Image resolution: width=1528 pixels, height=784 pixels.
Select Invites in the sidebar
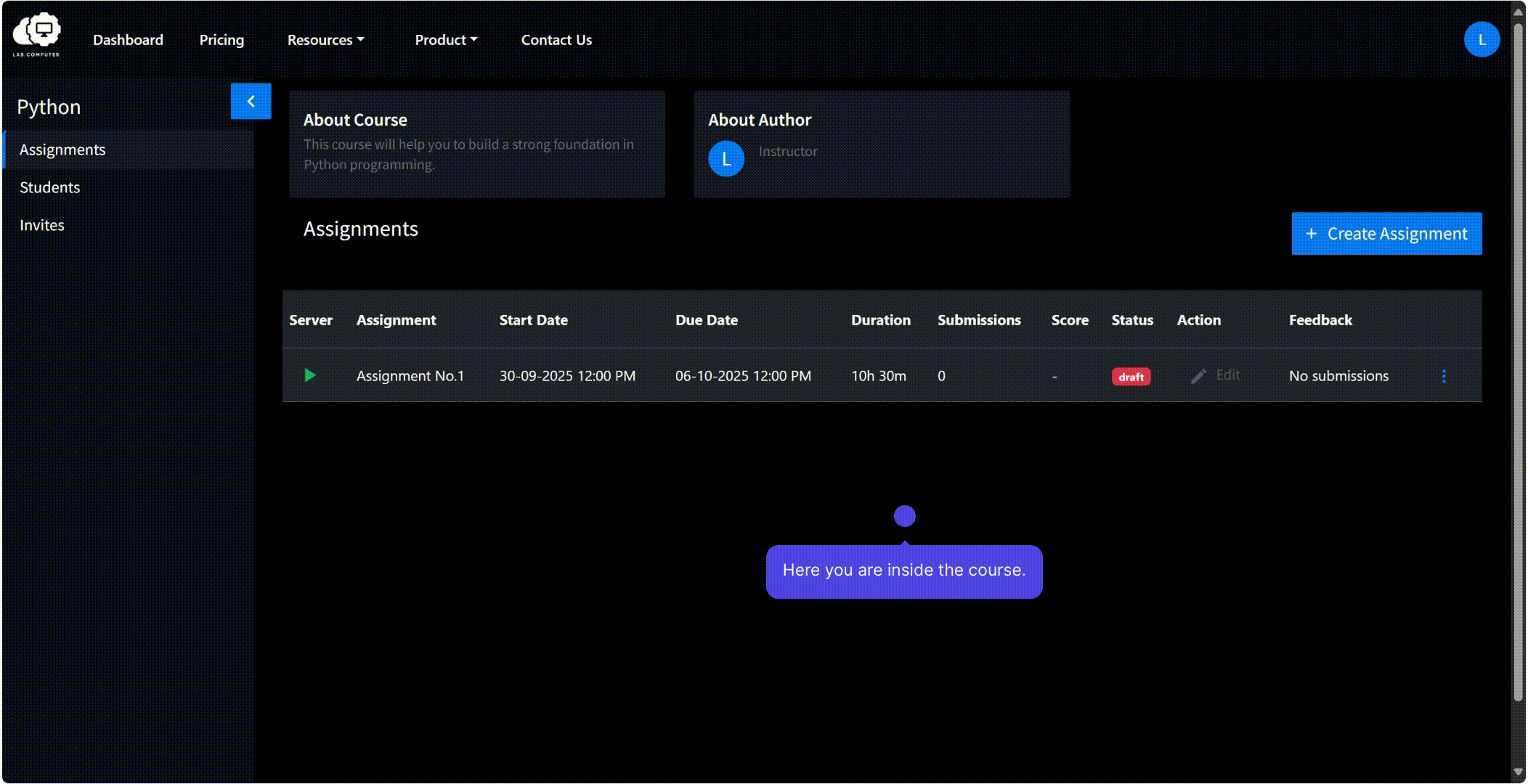(129, 225)
